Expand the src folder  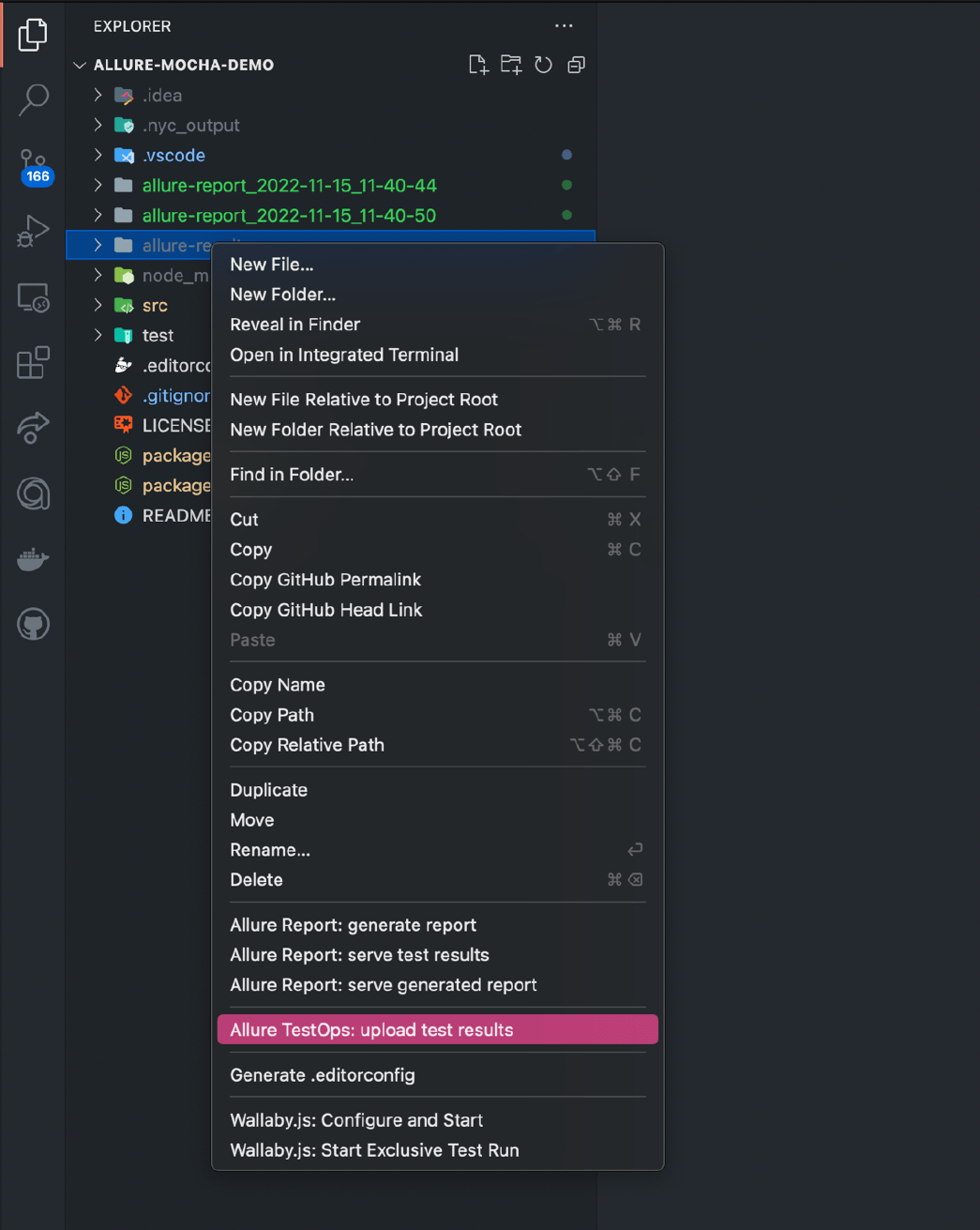click(98, 305)
